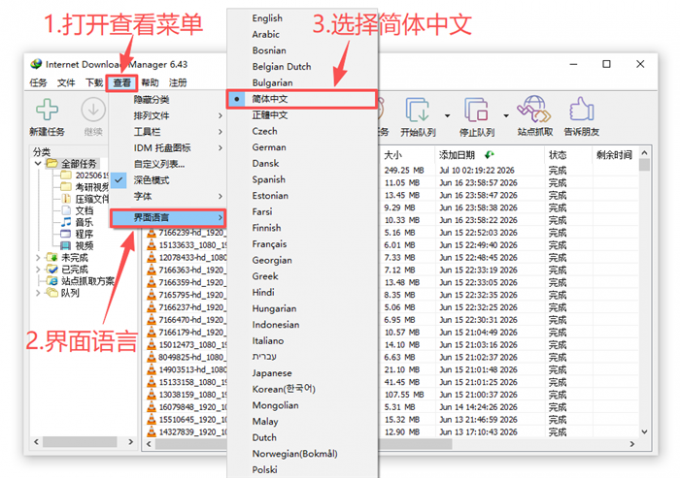Expand the 队列 tree node
Screen dimensions: 680x478
(x=38, y=293)
